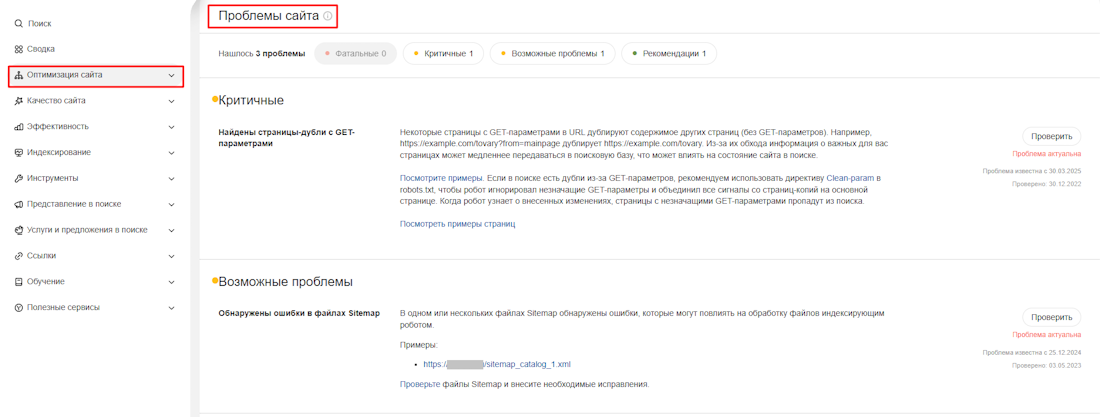Click the Индексирование sidebar icon
The width and height of the screenshot is (1100, 417).
(x=18, y=153)
